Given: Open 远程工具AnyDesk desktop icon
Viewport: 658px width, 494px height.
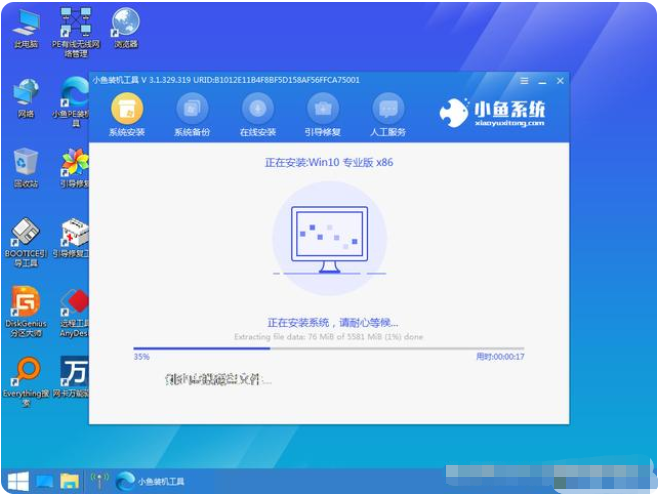Looking at the screenshot, I should click(74, 313).
